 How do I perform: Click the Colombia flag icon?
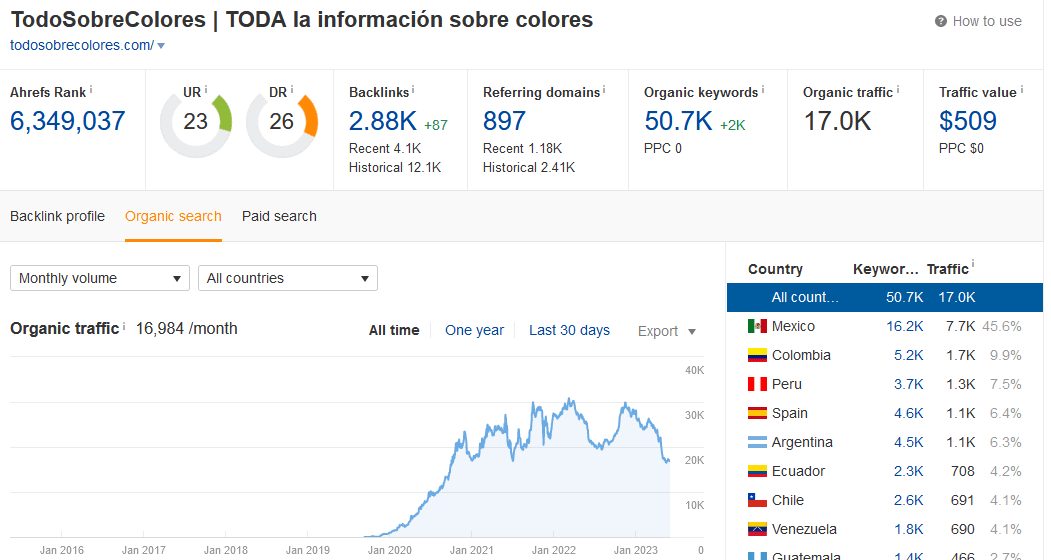click(757, 355)
